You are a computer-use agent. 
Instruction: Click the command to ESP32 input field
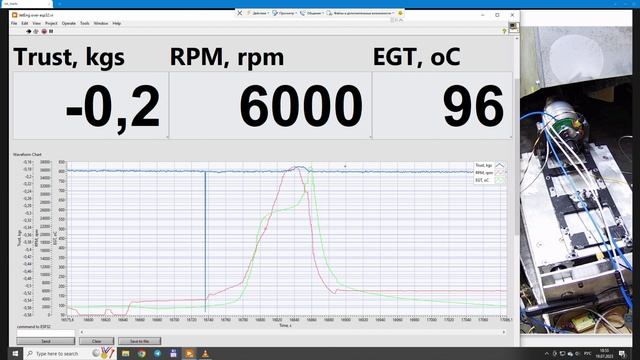tap(46, 333)
